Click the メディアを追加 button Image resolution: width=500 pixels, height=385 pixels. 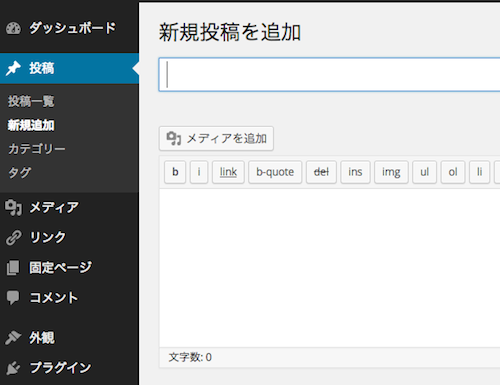tap(216, 138)
